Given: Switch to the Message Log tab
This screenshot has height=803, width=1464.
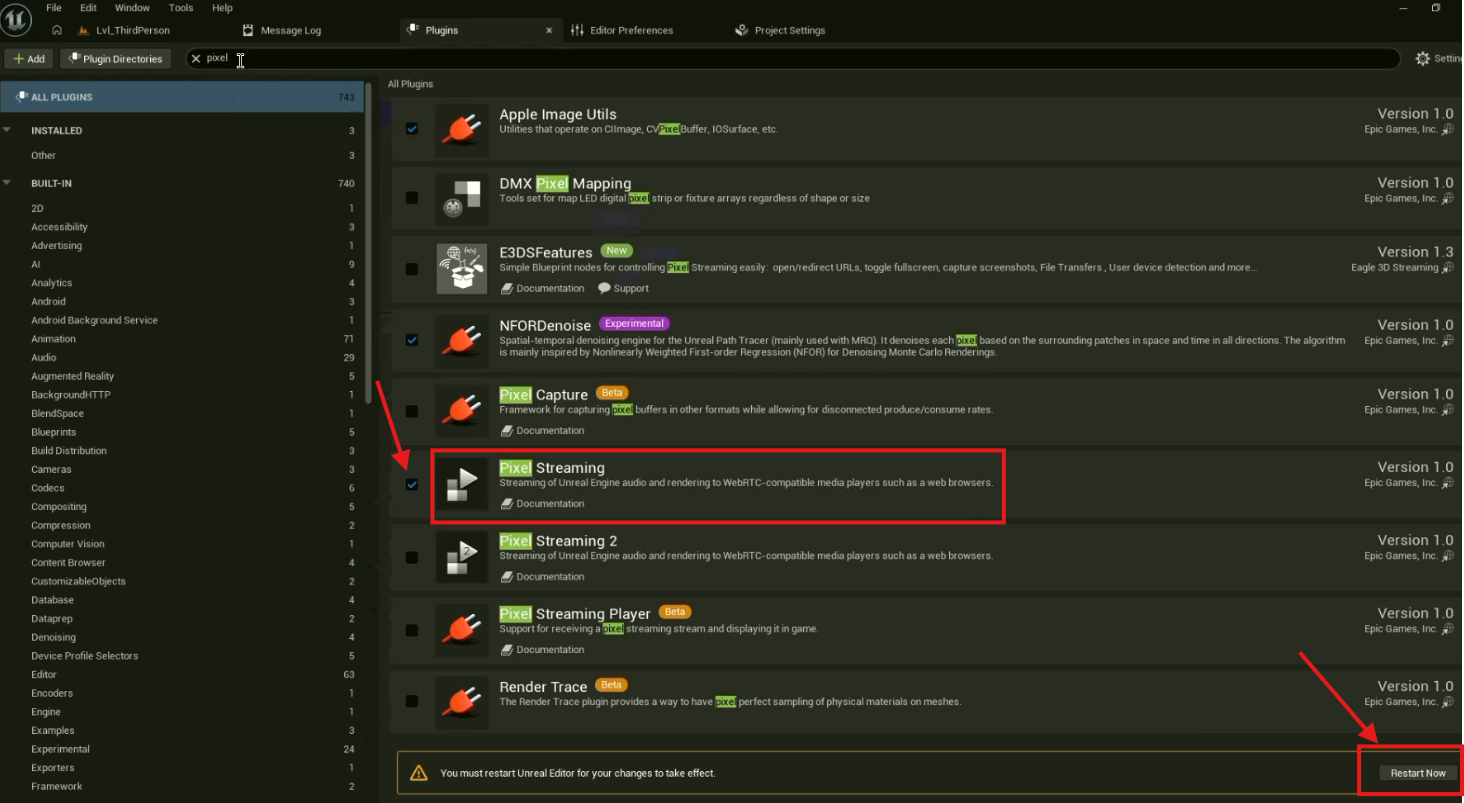Looking at the screenshot, I should coord(283,30).
